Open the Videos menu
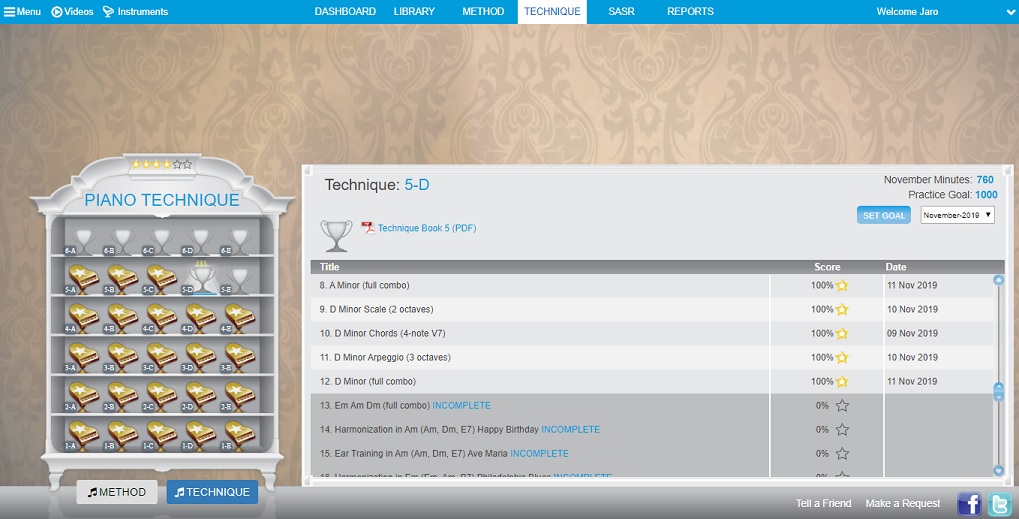 tap(72, 12)
